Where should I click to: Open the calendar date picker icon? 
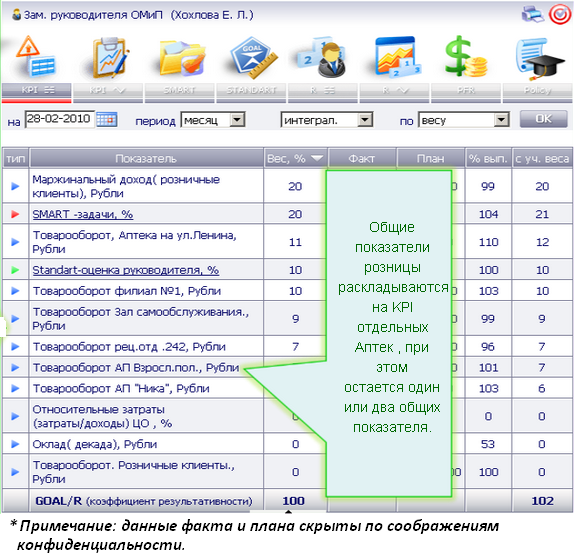tap(107, 120)
